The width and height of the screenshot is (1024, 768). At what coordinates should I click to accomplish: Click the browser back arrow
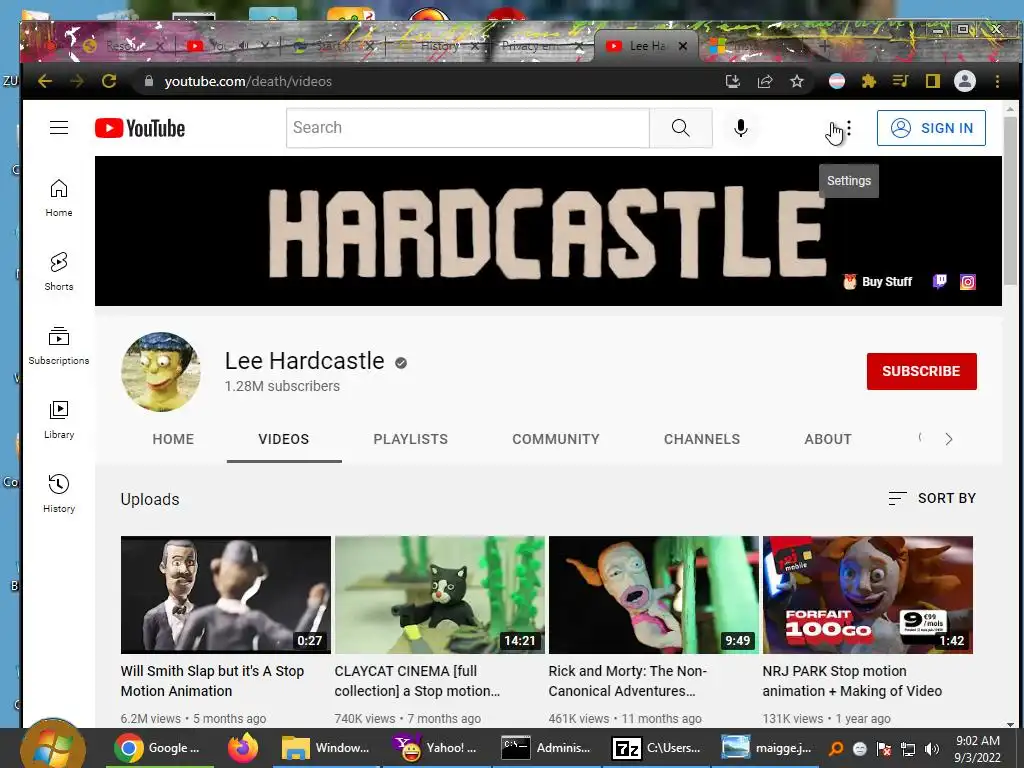click(x=44, y=81)
